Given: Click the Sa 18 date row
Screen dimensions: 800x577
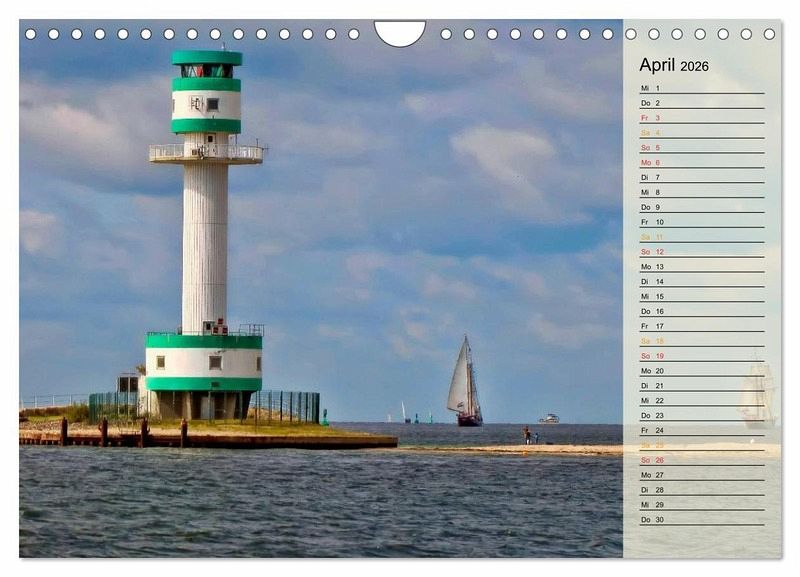Looking at the screenshot, I should click(700, 341).
